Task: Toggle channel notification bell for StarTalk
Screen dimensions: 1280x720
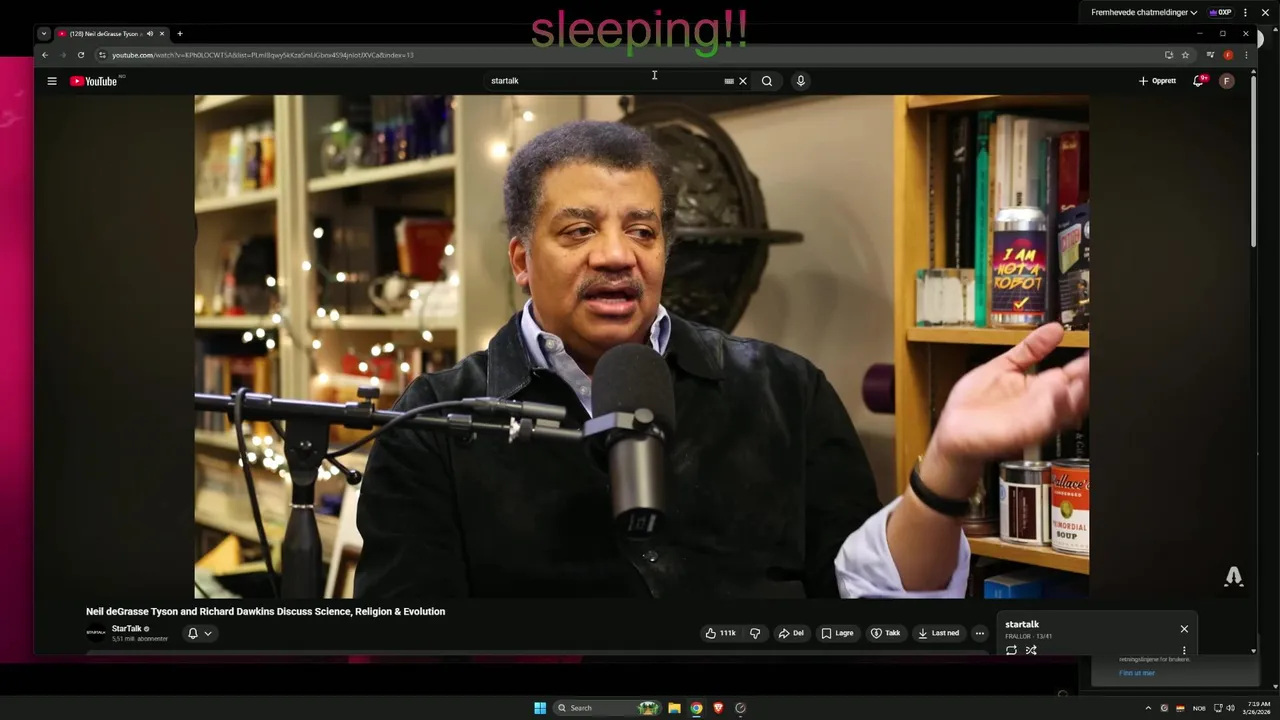Action: [199, 633]
